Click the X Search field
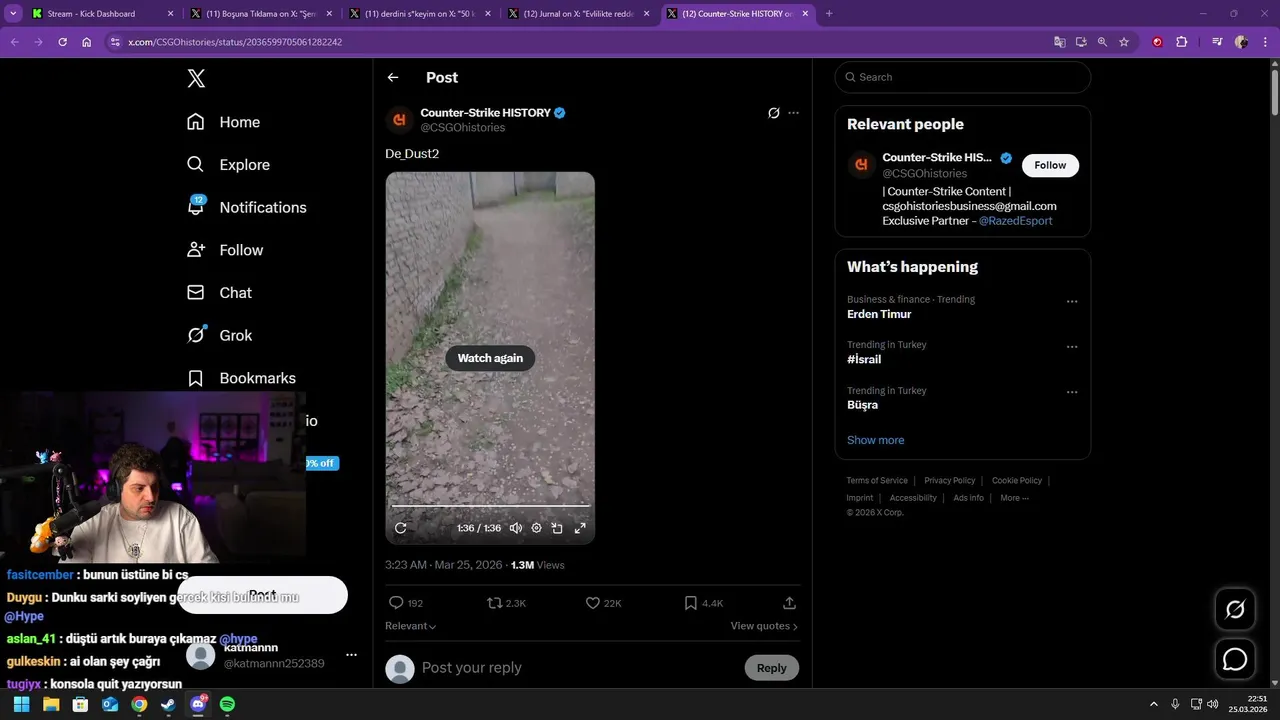The image size is (1280, 720). (x=962, y=77)
